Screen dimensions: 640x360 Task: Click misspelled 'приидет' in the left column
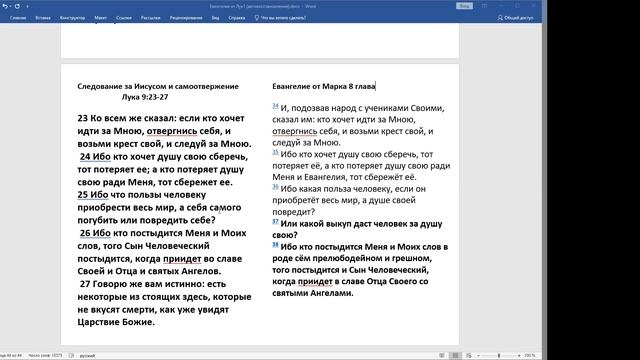tap(182, 259)
